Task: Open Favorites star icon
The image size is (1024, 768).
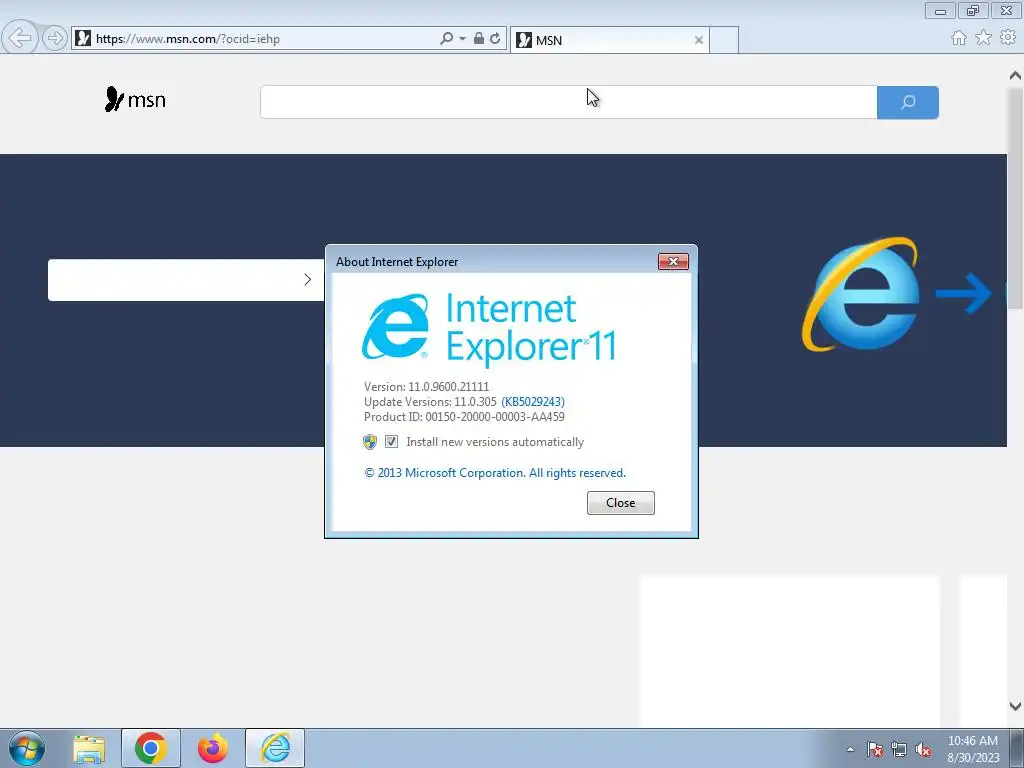Action: point(984,38)
